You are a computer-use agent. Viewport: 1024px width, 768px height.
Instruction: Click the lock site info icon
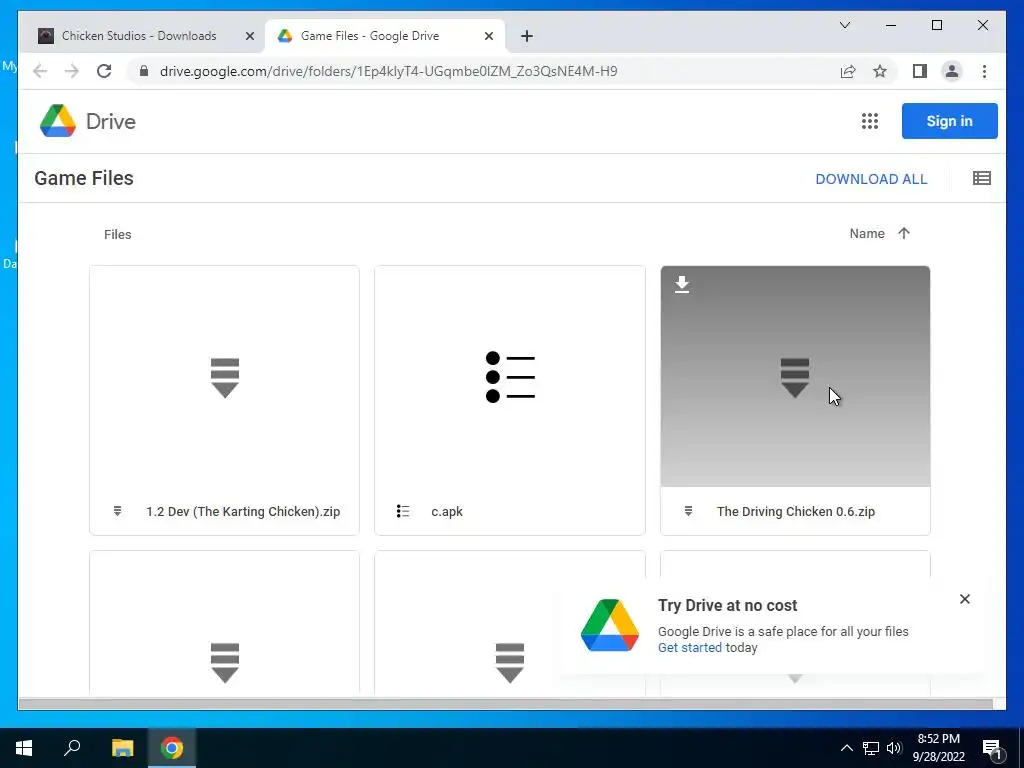point(144,71)
